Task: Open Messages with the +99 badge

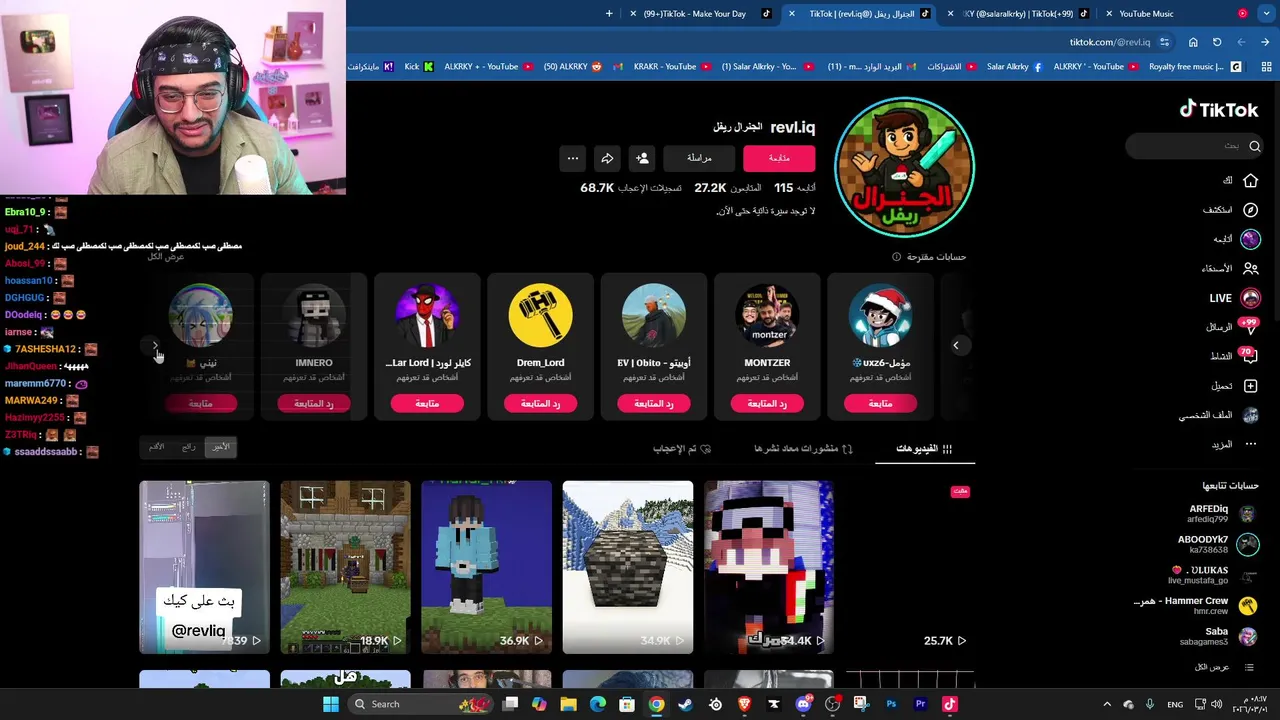Action: 1232,327
